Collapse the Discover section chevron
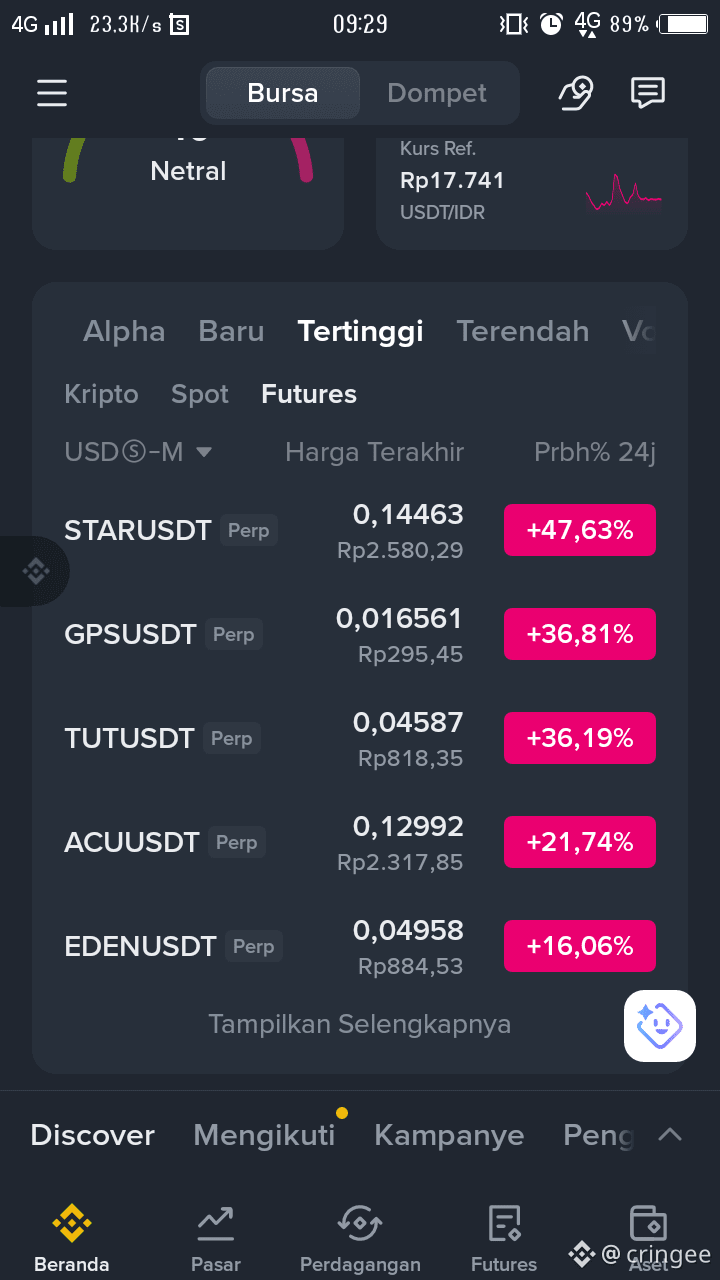Viewport: 720px width, 1280px height. click(670, 1135)
